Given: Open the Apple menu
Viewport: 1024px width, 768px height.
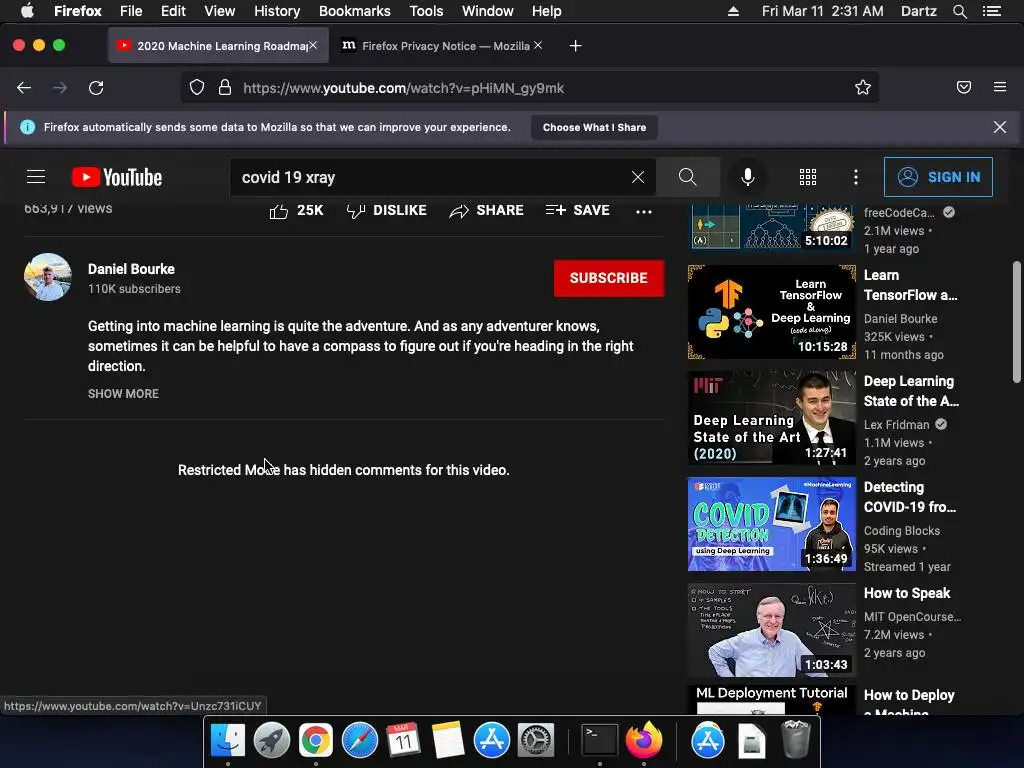Looking at the screenshot, I should (27, 11).
